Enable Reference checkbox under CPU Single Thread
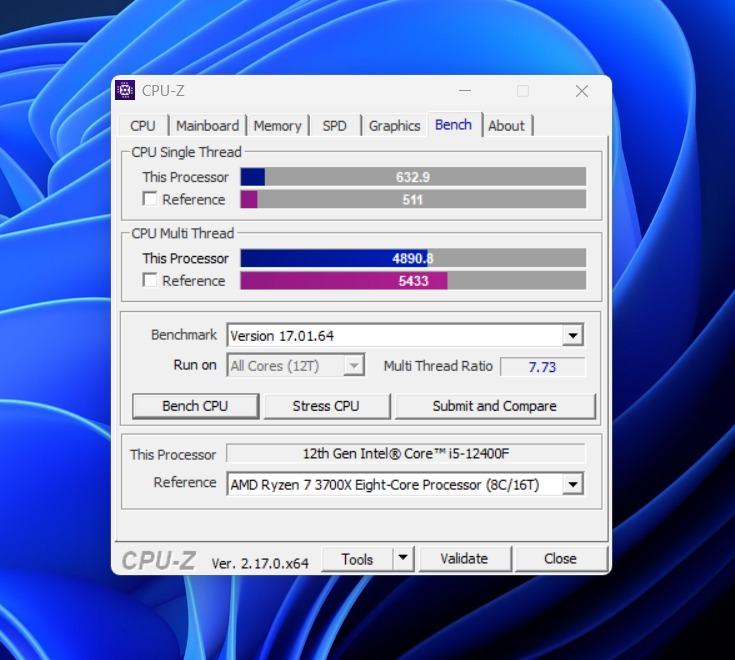The width and height of the screenshot is (735, 660). click(150, 199)
